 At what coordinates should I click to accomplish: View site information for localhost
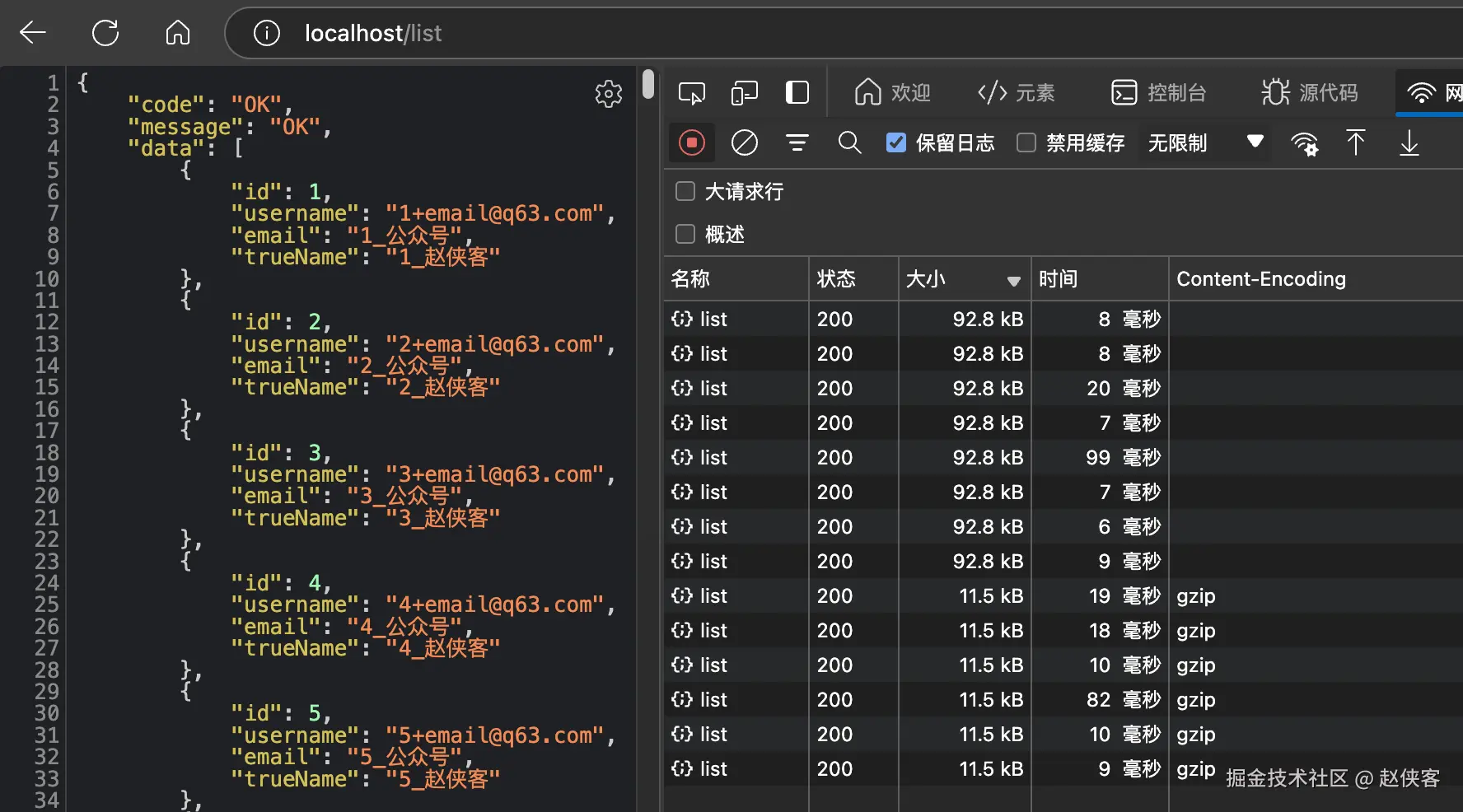coord(267,33)
